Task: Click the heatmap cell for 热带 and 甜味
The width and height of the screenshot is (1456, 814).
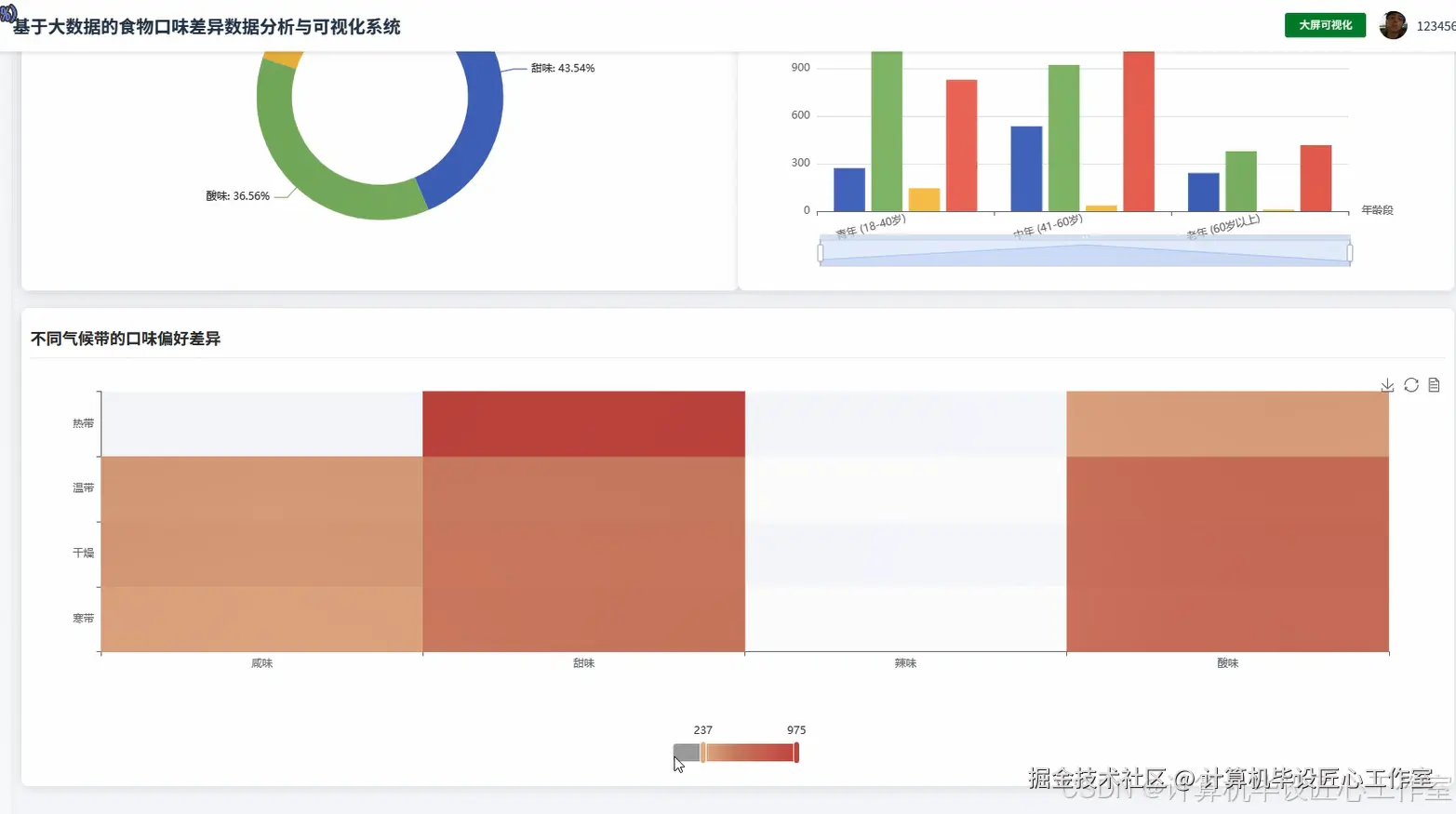Action: 583,423
